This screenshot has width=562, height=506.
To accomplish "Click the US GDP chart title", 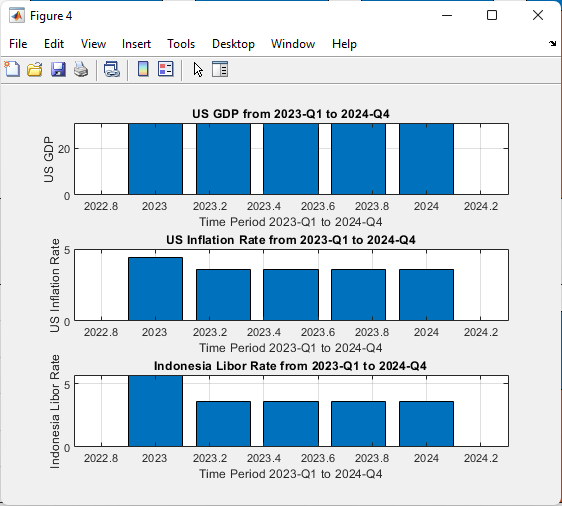I will click(291, 114).
